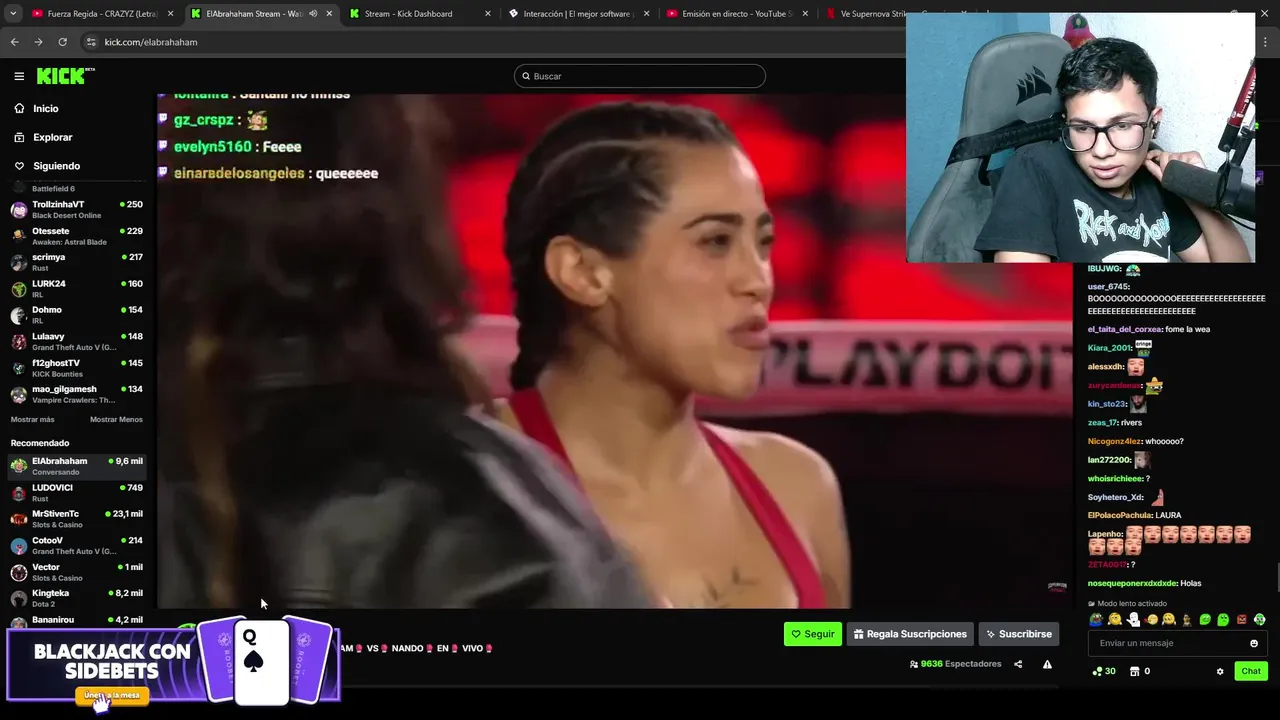
Task: Select the Pepe frog quick emote
Action: (x=1097, y=620)
